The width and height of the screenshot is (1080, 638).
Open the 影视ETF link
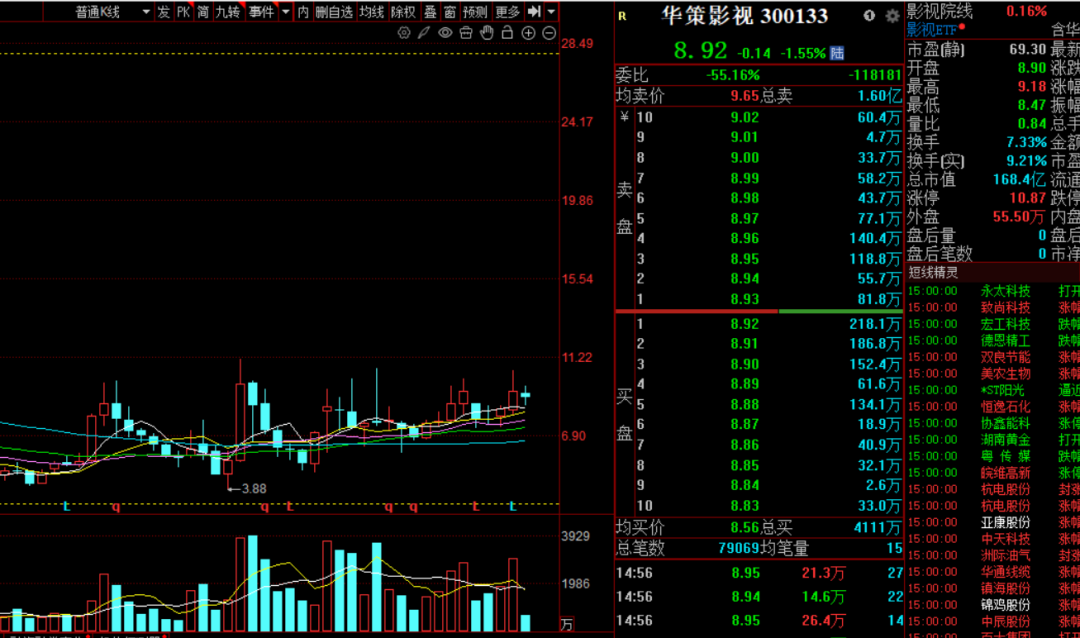coord(932,30)
